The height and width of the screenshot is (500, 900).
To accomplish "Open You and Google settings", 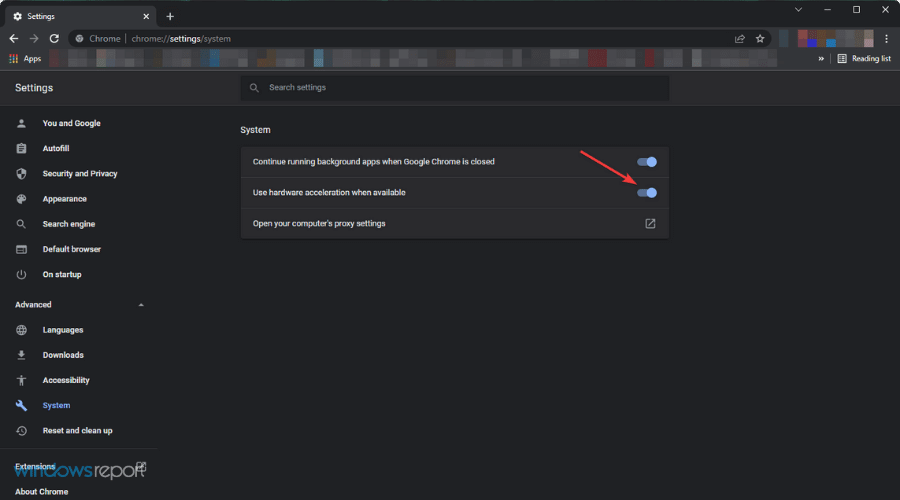I will click(71, 123).
